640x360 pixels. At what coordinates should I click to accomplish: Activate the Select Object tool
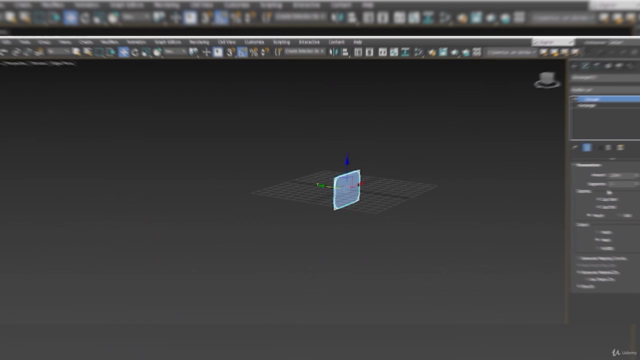click(x=76, y=52)
